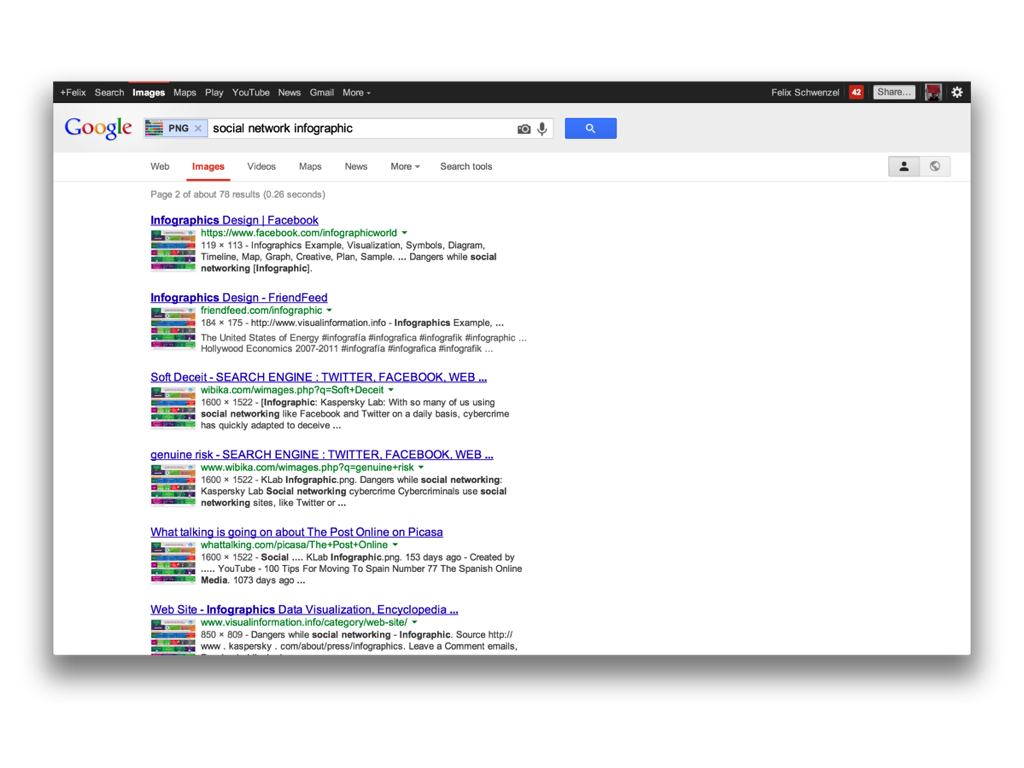
Task: Open the Infographics Design | Facebook result
Action: [234, 220]
